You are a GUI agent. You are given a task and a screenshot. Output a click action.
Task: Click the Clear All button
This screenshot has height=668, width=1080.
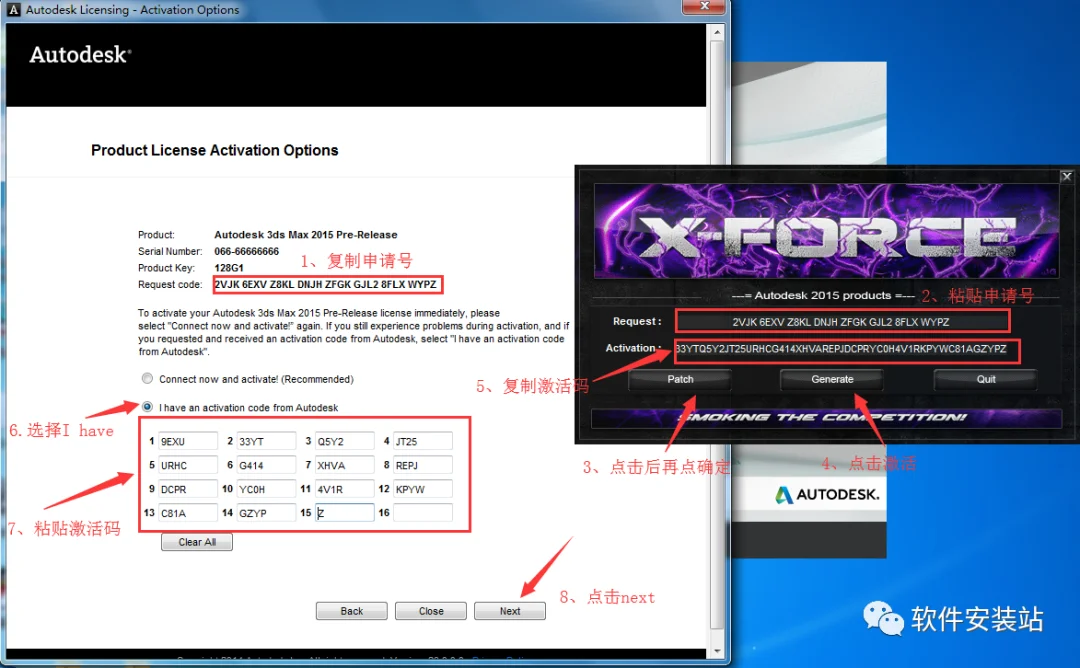pos(197,542)
